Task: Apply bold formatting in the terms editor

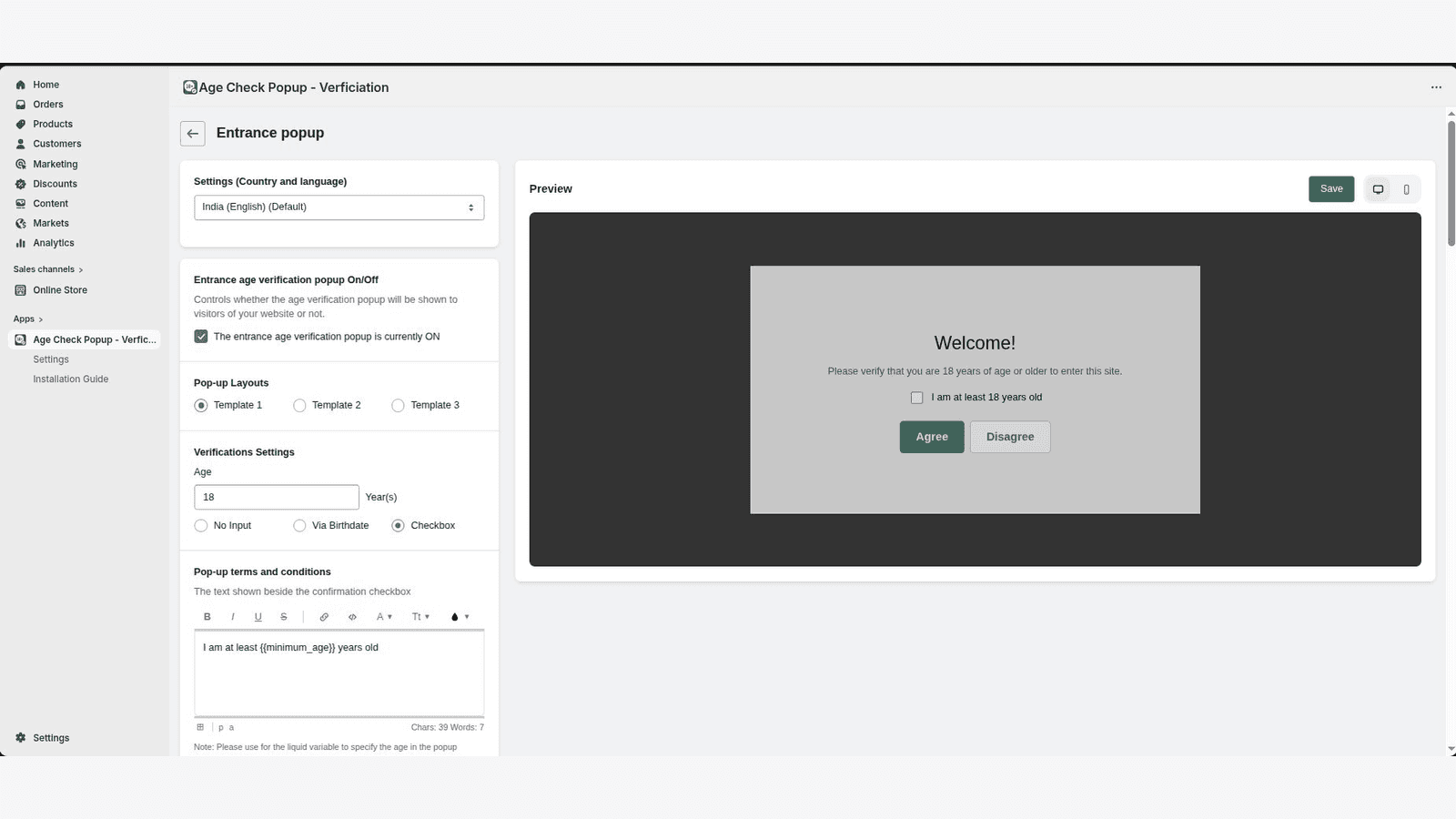Action: [207, 616]
